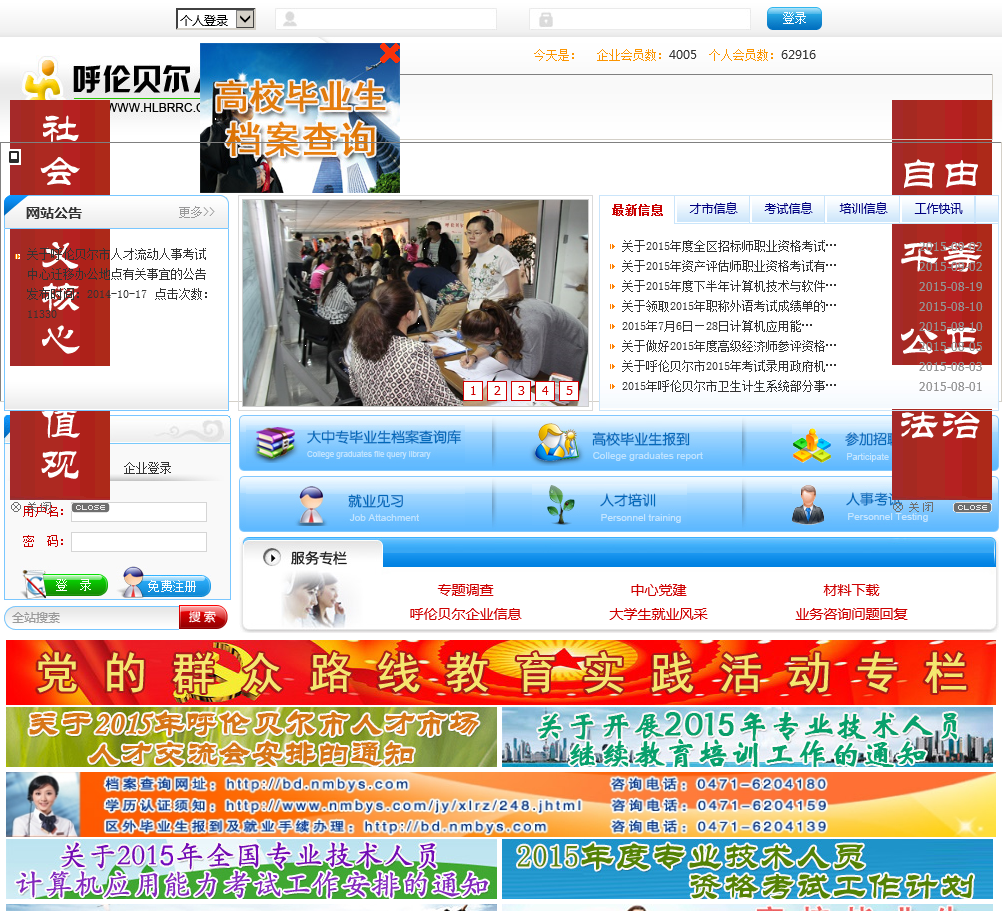Switch to the 最新信息 tab
Viewport: 1002px width, 911px height.
pyautogui.click(x=637, y=210)
